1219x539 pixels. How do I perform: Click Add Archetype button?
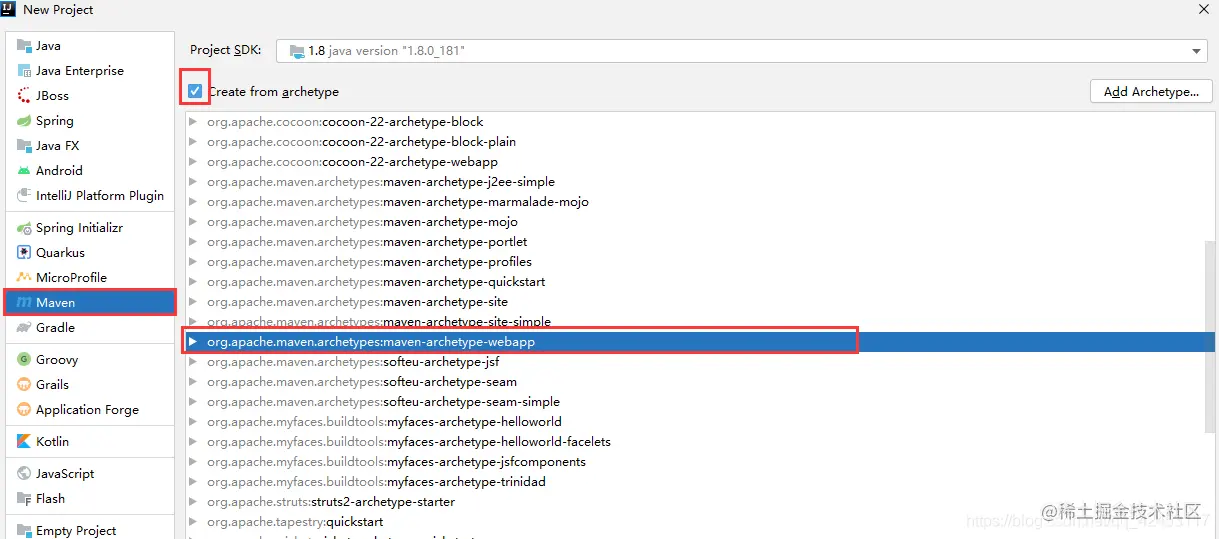[x=1151, y=92]
